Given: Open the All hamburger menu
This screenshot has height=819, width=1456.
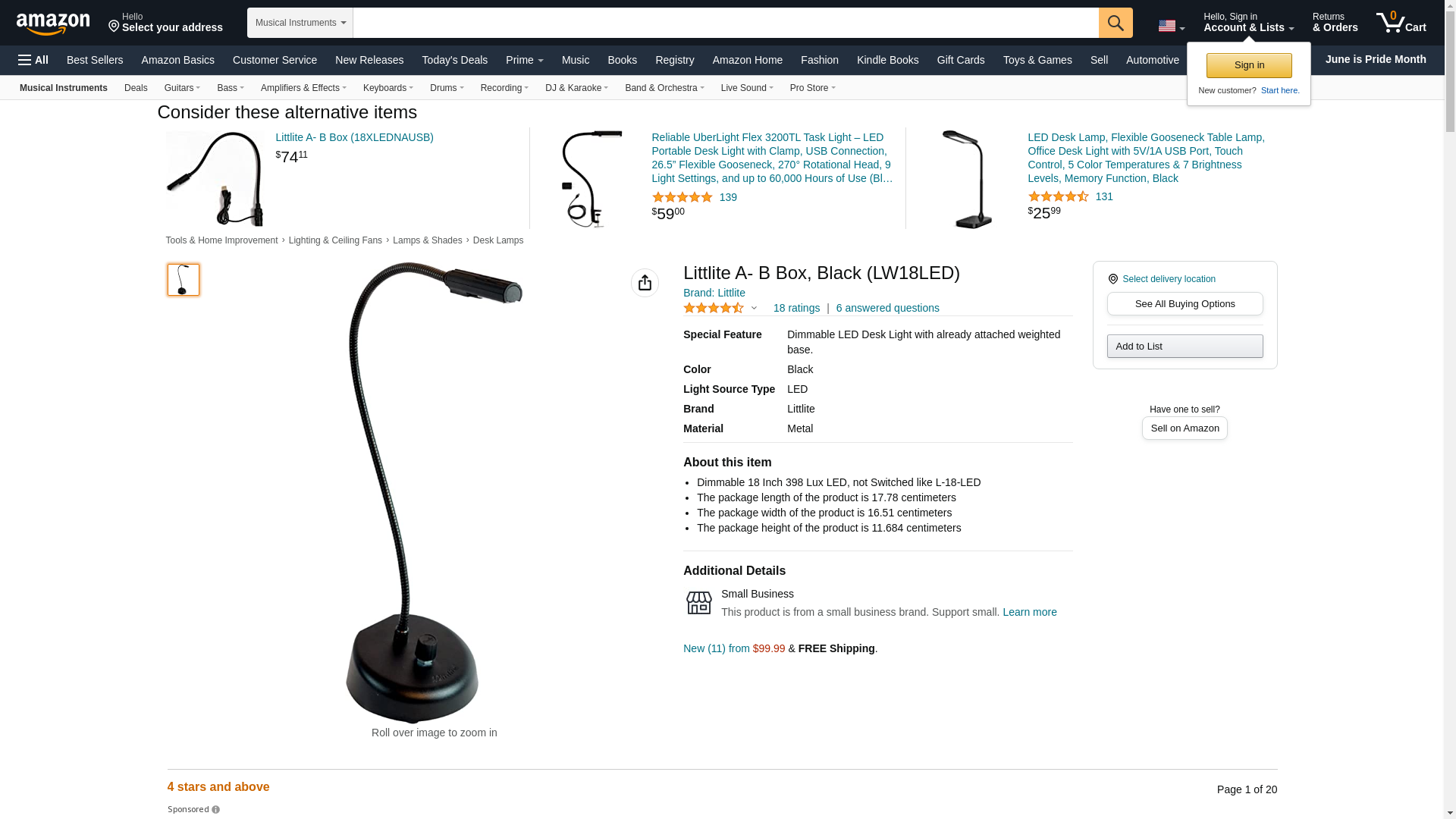Looking at the screenshot, I should [x=33, y=60].
